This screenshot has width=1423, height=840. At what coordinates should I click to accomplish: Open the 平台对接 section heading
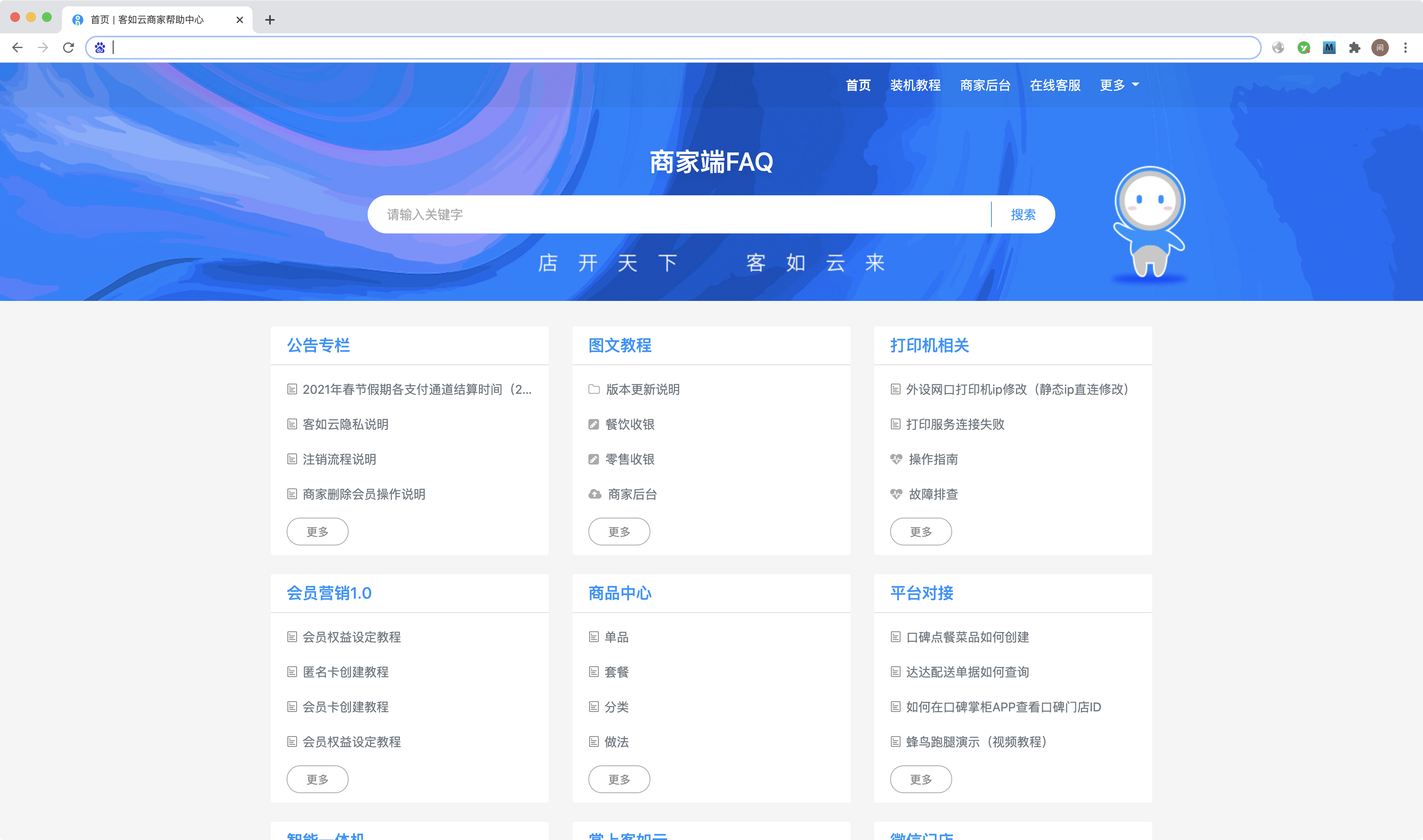tap(922, 593)
